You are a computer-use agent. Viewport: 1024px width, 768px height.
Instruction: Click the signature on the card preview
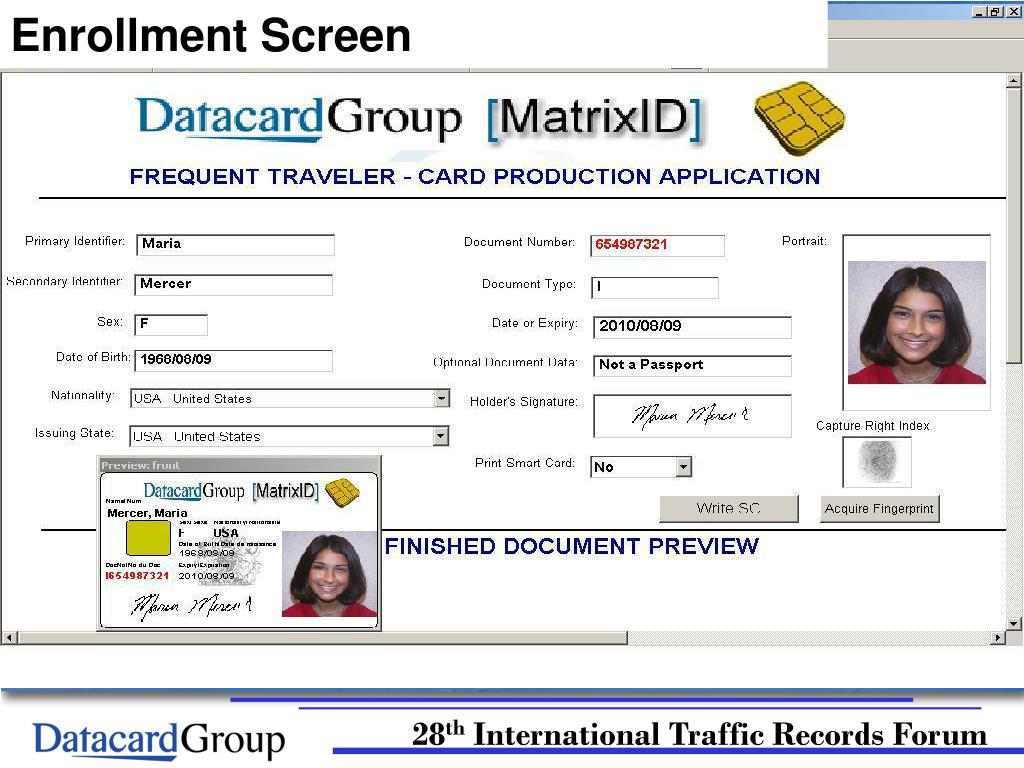pos(192,606)
